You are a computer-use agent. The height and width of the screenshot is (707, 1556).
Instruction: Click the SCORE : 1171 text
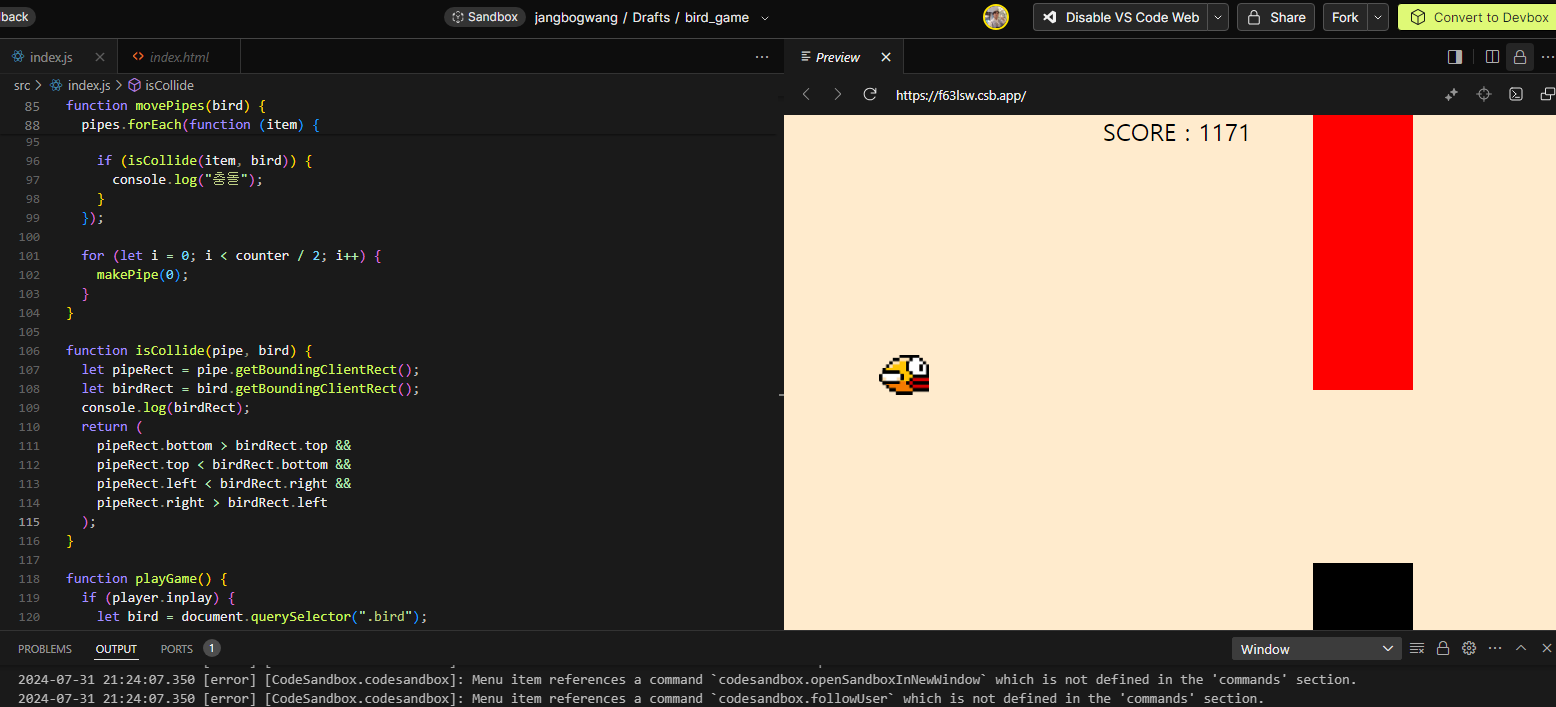[1176, 133]
